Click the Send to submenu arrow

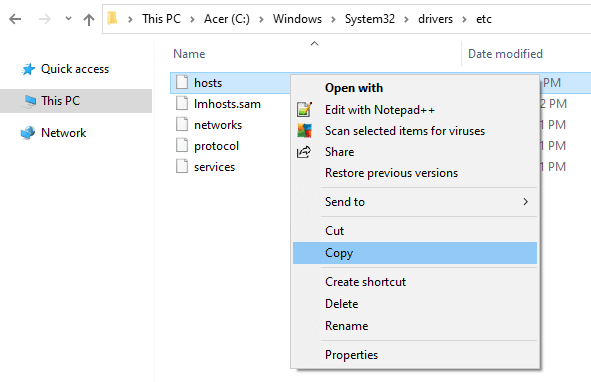coord(525,202)
